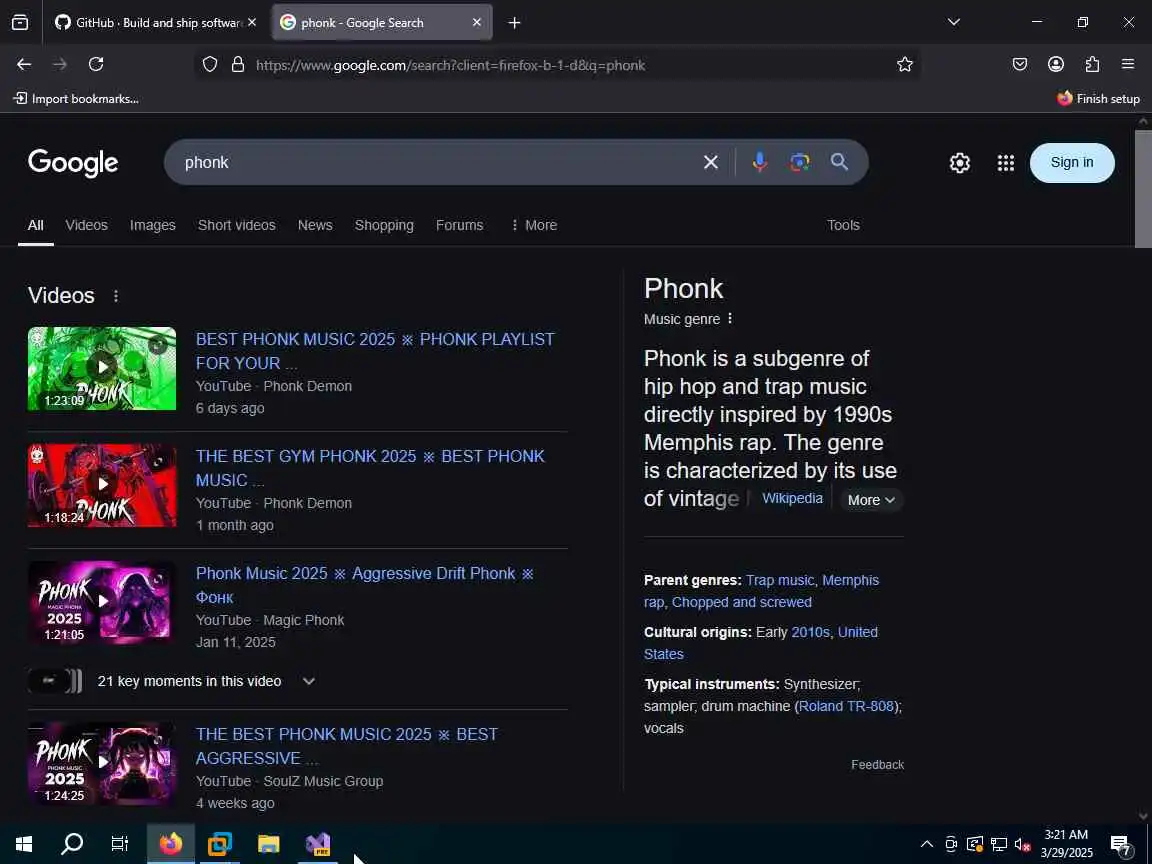Image resolution: width=1152 pixels, height=864 pixels.
Task: Open Visual Studio from the taskbar
Action: click(318, 844)
